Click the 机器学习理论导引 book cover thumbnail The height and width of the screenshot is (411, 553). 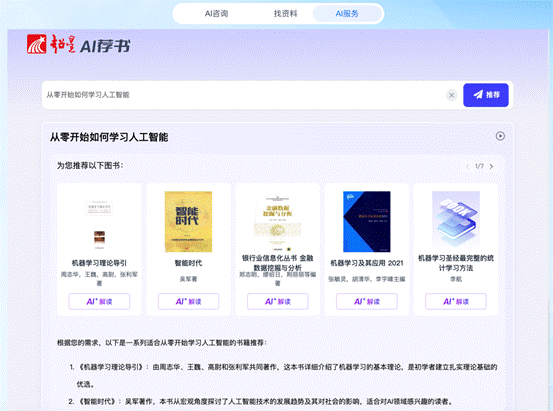pos(99,222)
